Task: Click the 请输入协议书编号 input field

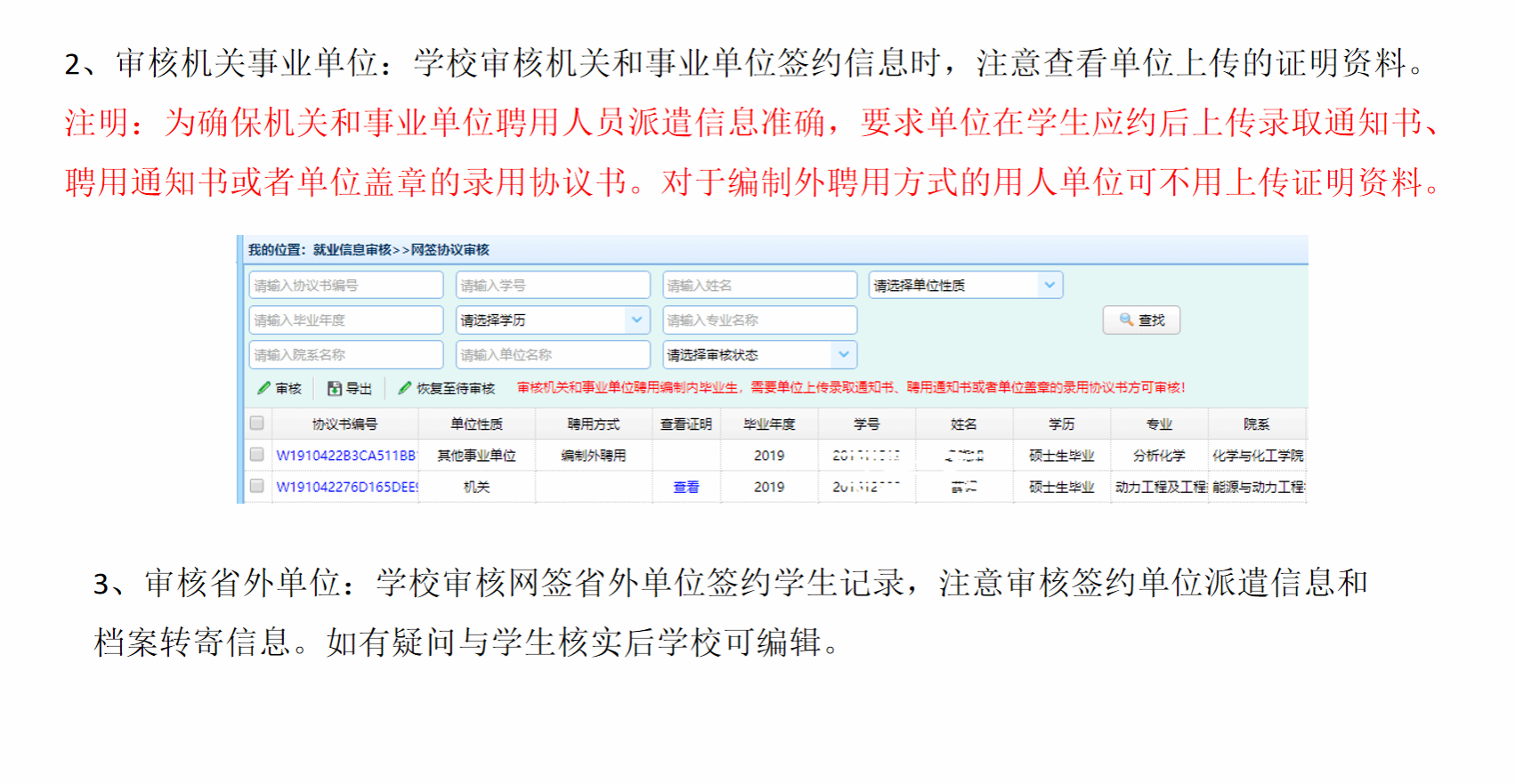Action: point(345,286)
